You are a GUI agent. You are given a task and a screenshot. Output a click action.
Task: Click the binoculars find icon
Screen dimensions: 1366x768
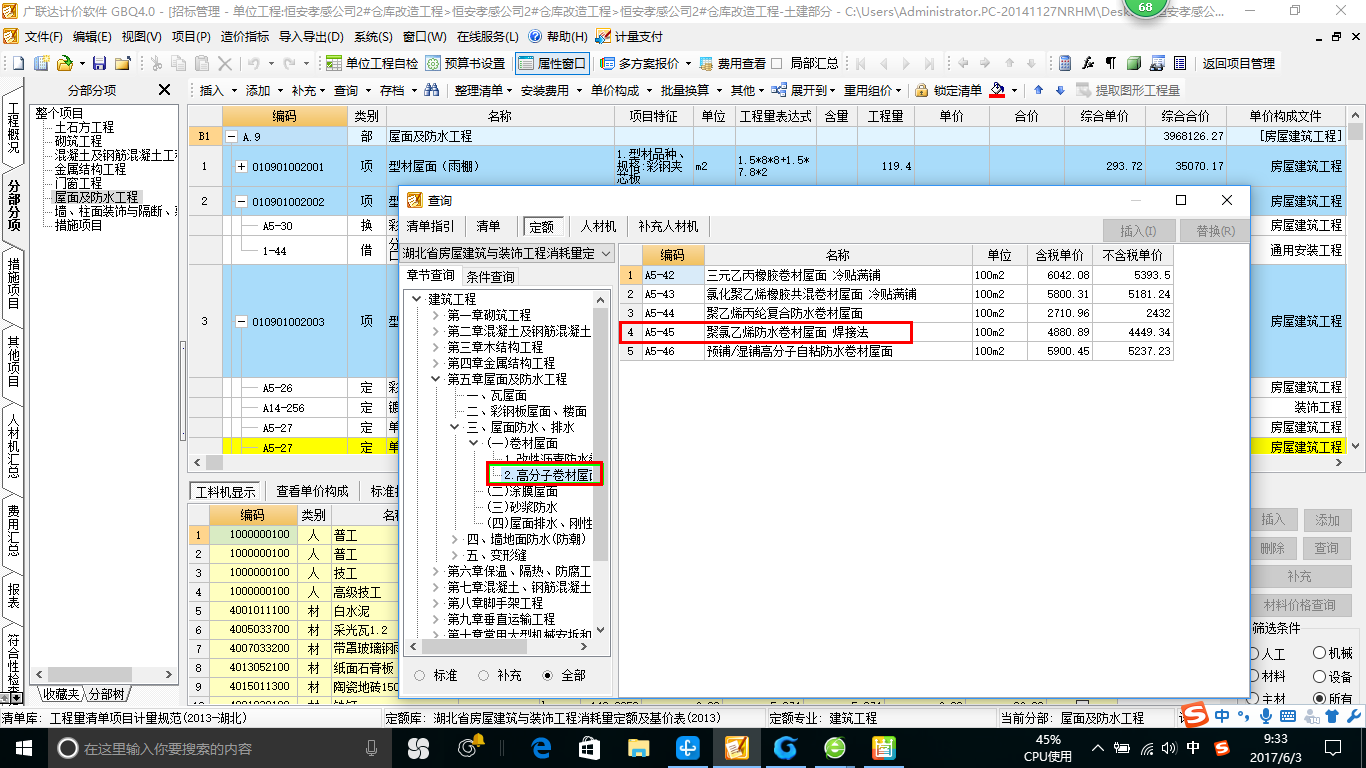[431, 90]
